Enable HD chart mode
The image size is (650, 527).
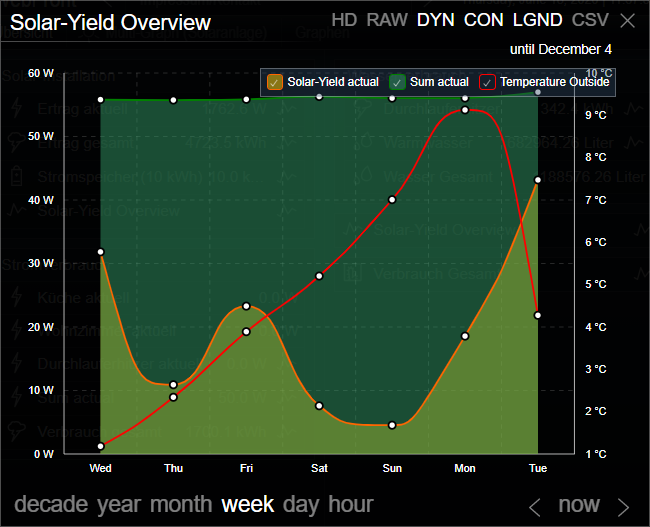[x=344, y=20]
